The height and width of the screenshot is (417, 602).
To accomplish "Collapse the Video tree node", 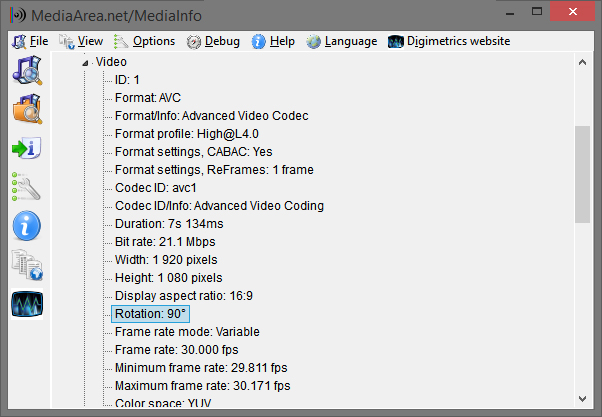I will pyautogui.click(x=85, y=63).
